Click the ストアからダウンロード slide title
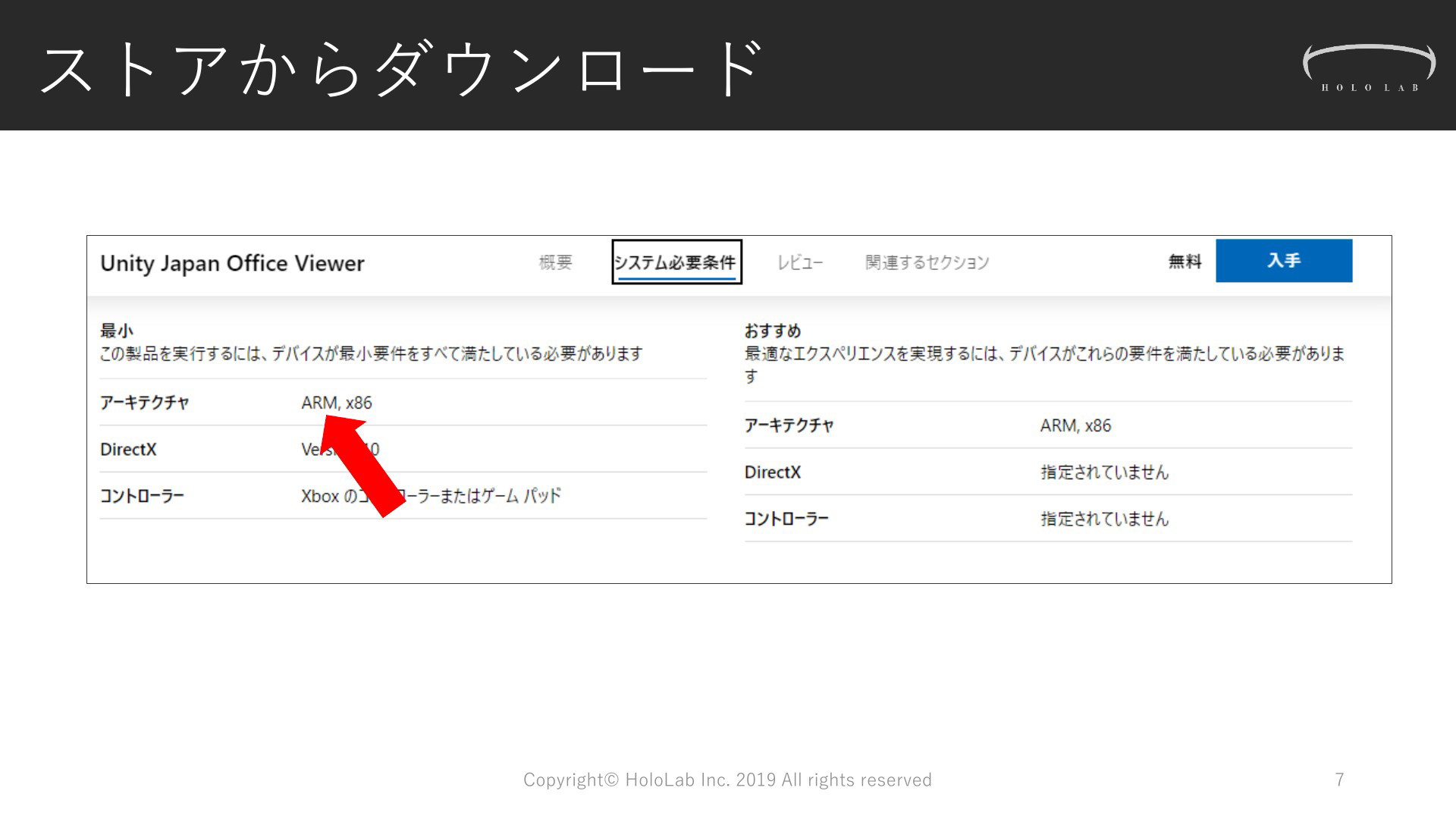The image size is (1456, 819). tap(402, 68)
